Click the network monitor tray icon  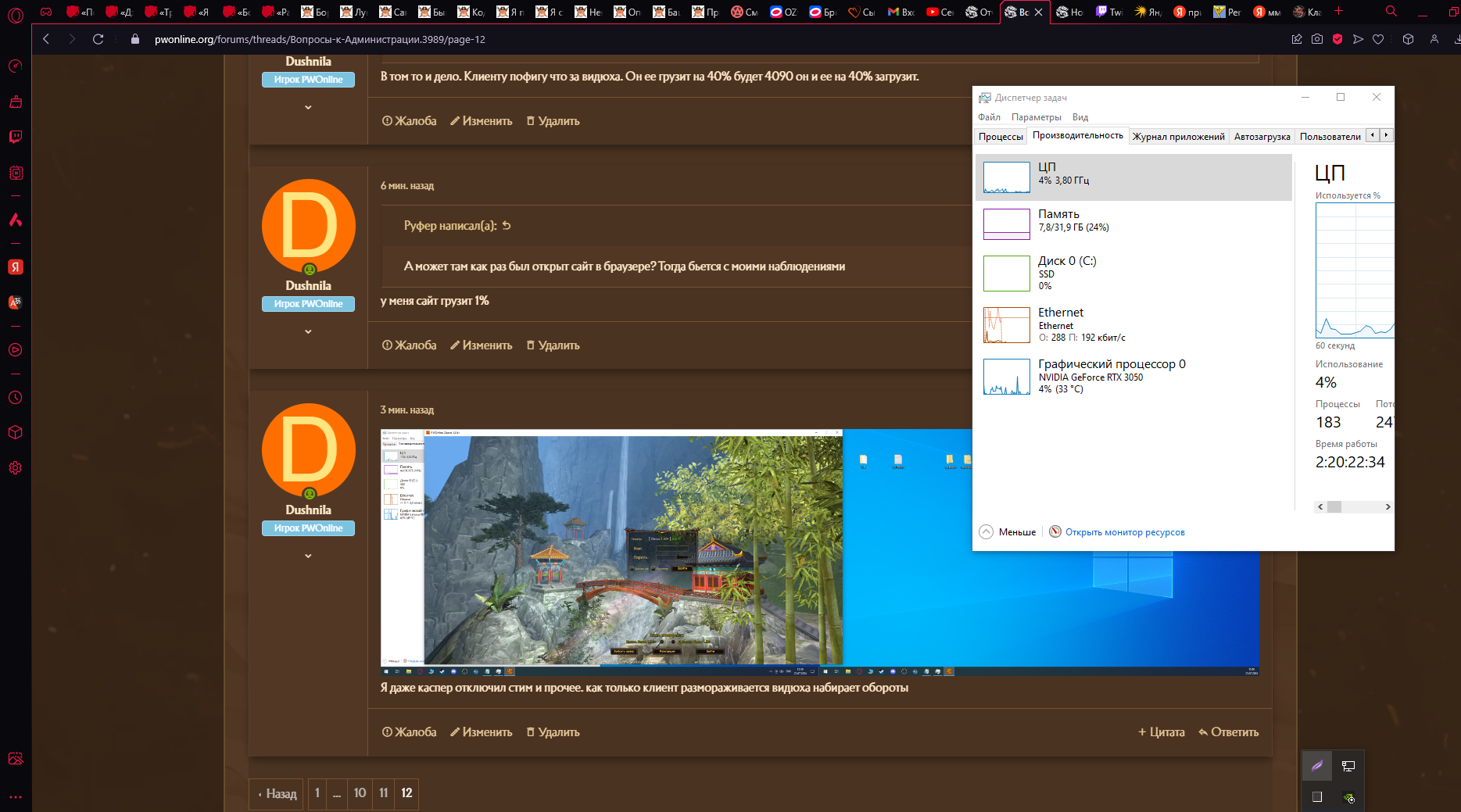pos(1348,766)
